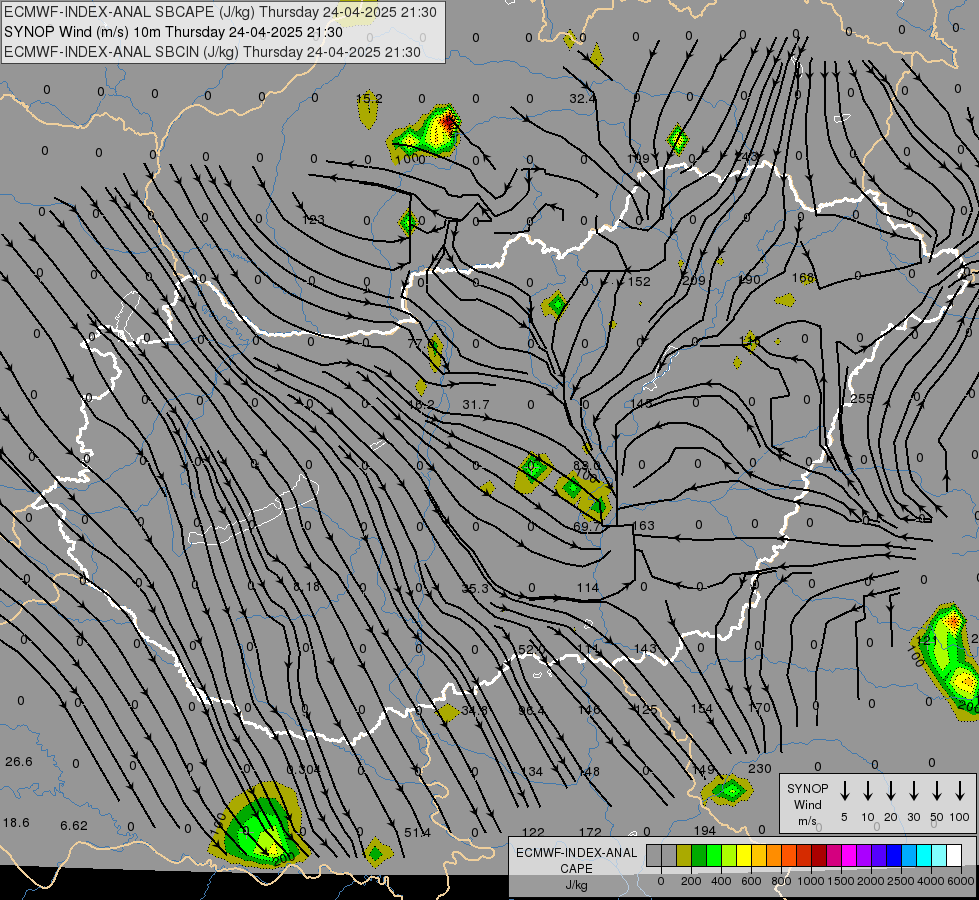Click the map value 18.6
Image resolution: width=979 pixels, height=900 pixels.
coord(16,823)
